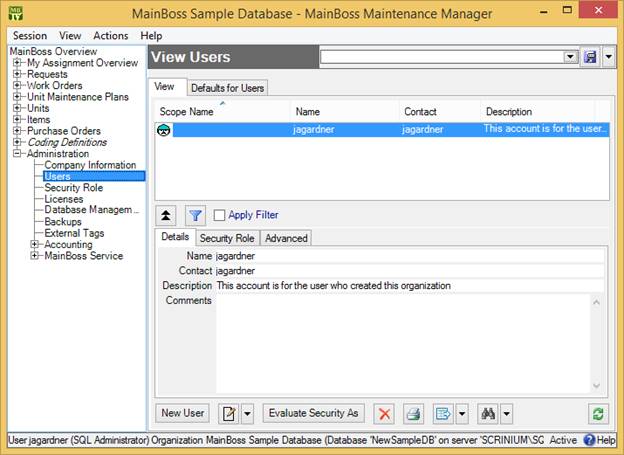Select Company Information in the tree
The image size is (624, 455).
[x=90, y=165]
